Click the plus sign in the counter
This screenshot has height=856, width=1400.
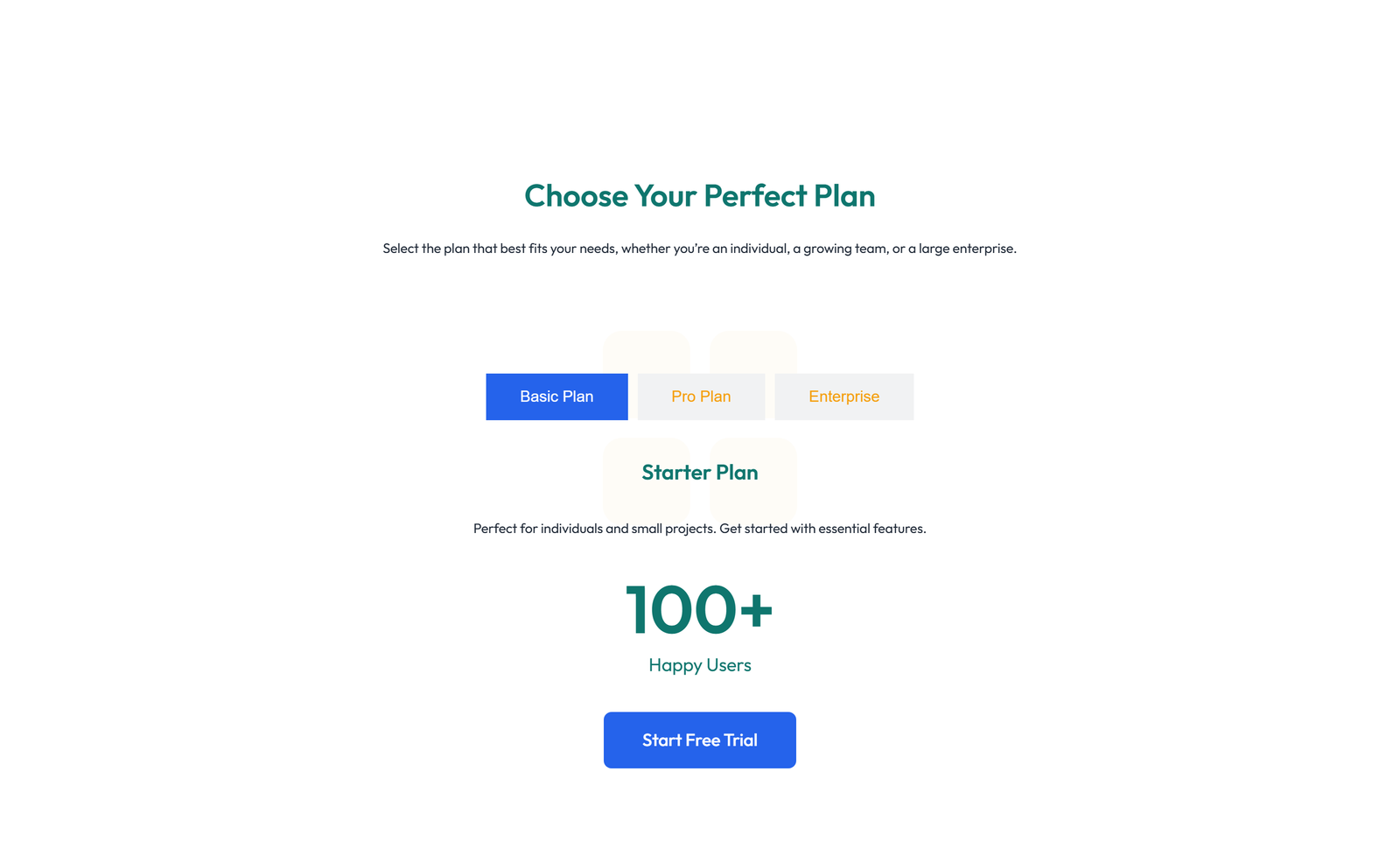pyautogui.click(x=756, y=609)
